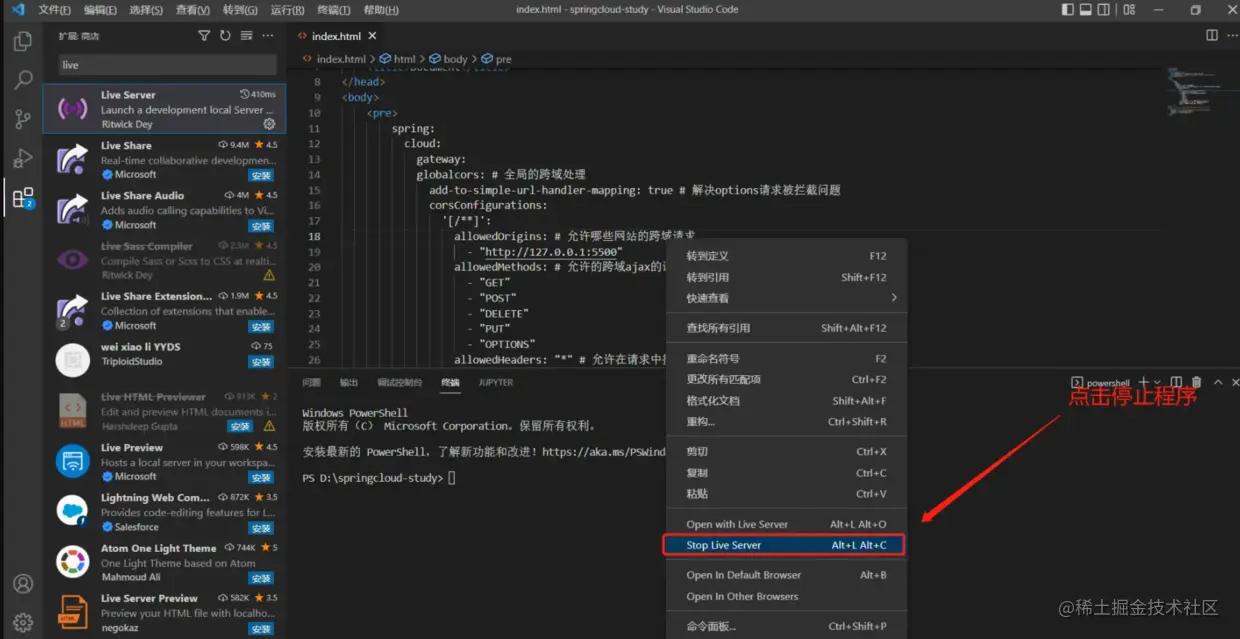The height and width of the screenshot is (639, 1240).
Task: Open index.html breadcrumb file entry
Action: click(333, 59)
